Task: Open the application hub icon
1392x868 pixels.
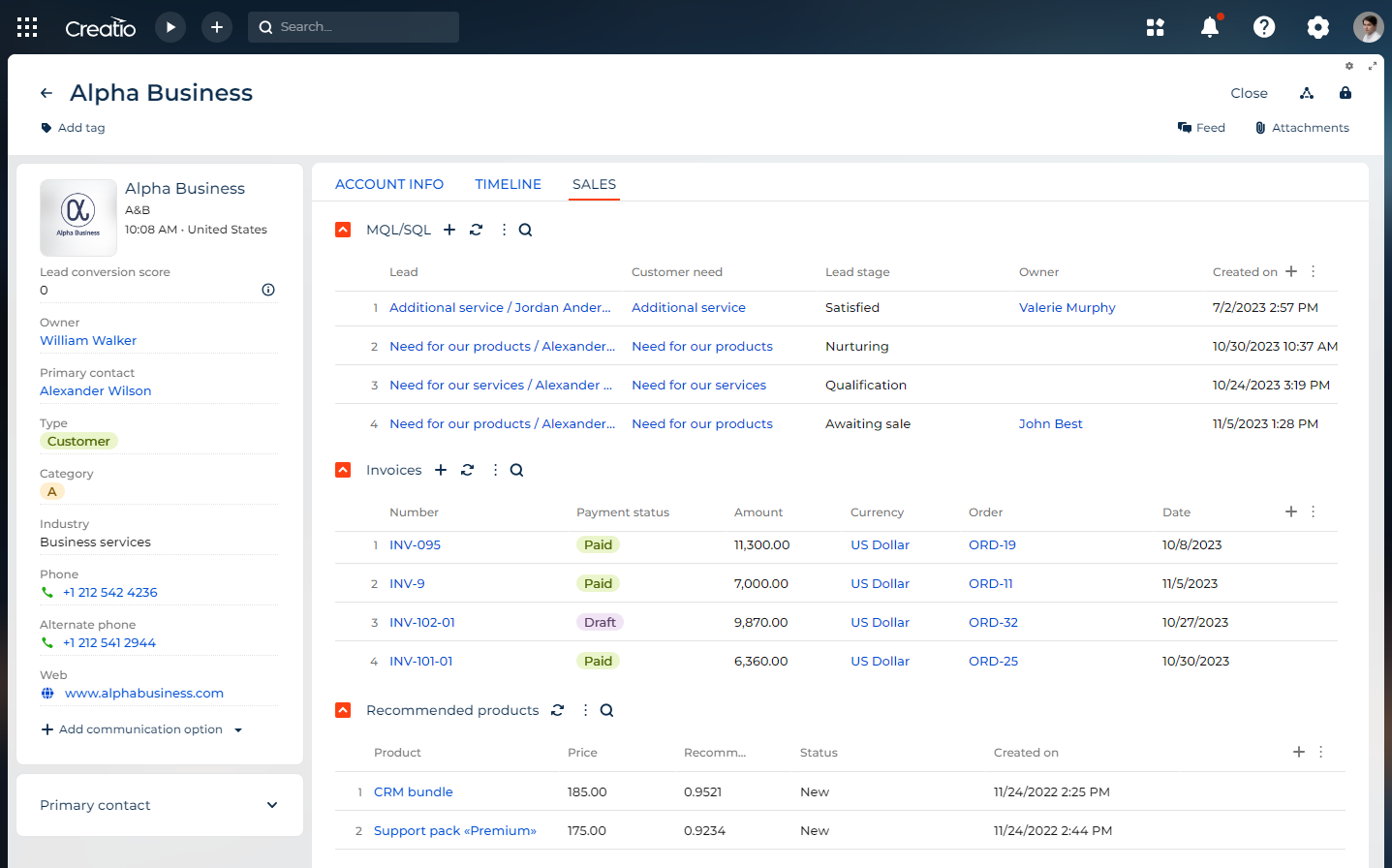Action: pyautogui.click(x=1155, y=27)
